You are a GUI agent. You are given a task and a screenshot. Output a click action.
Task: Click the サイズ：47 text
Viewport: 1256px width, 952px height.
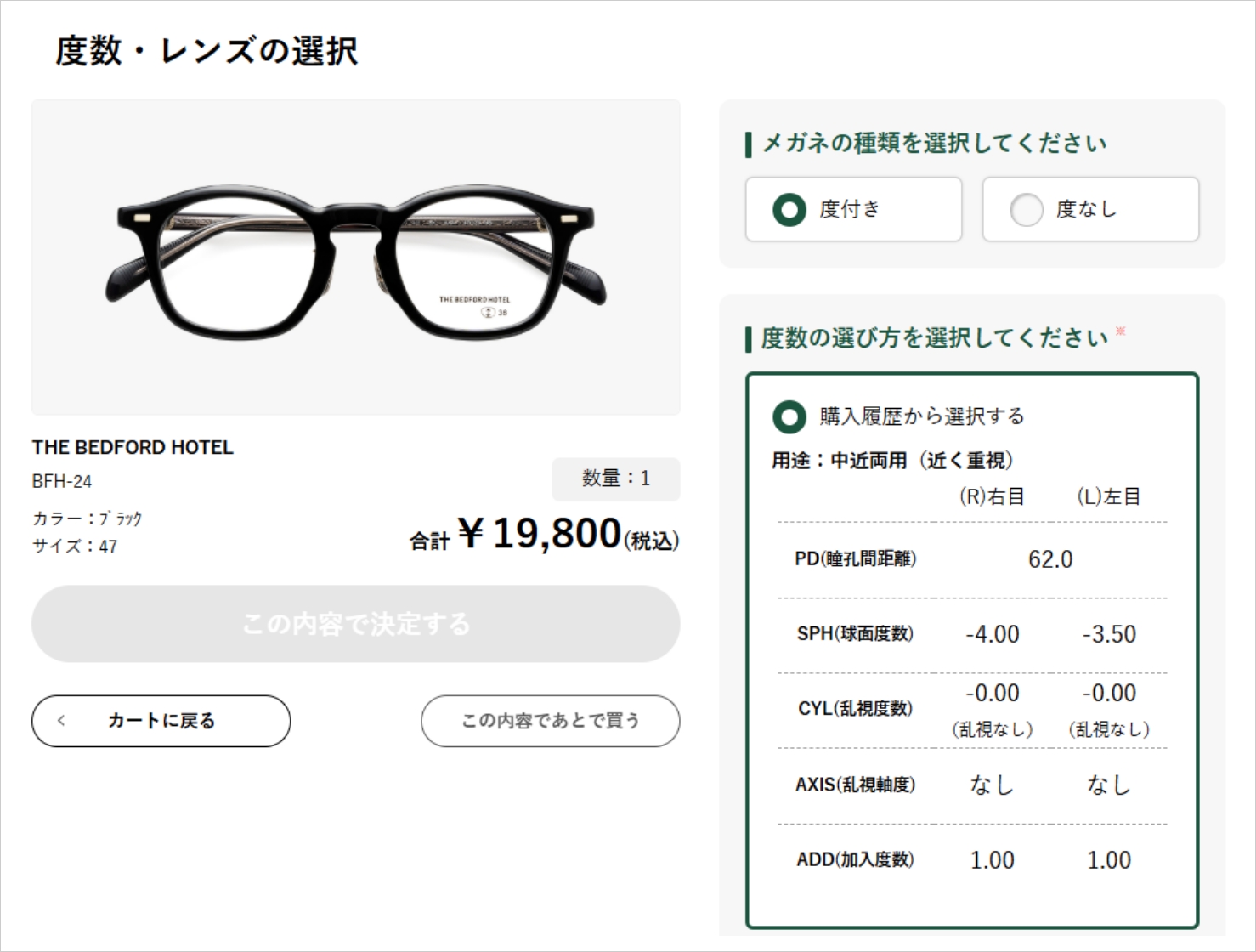[75, 547]
